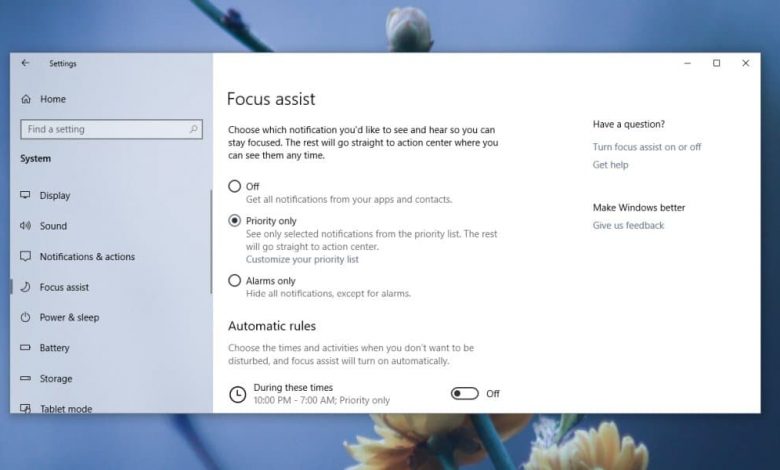Click the clock icon beside During these times
Image resolution: width=780 pixels, height=470 pixels.
(x=238, y=394)
